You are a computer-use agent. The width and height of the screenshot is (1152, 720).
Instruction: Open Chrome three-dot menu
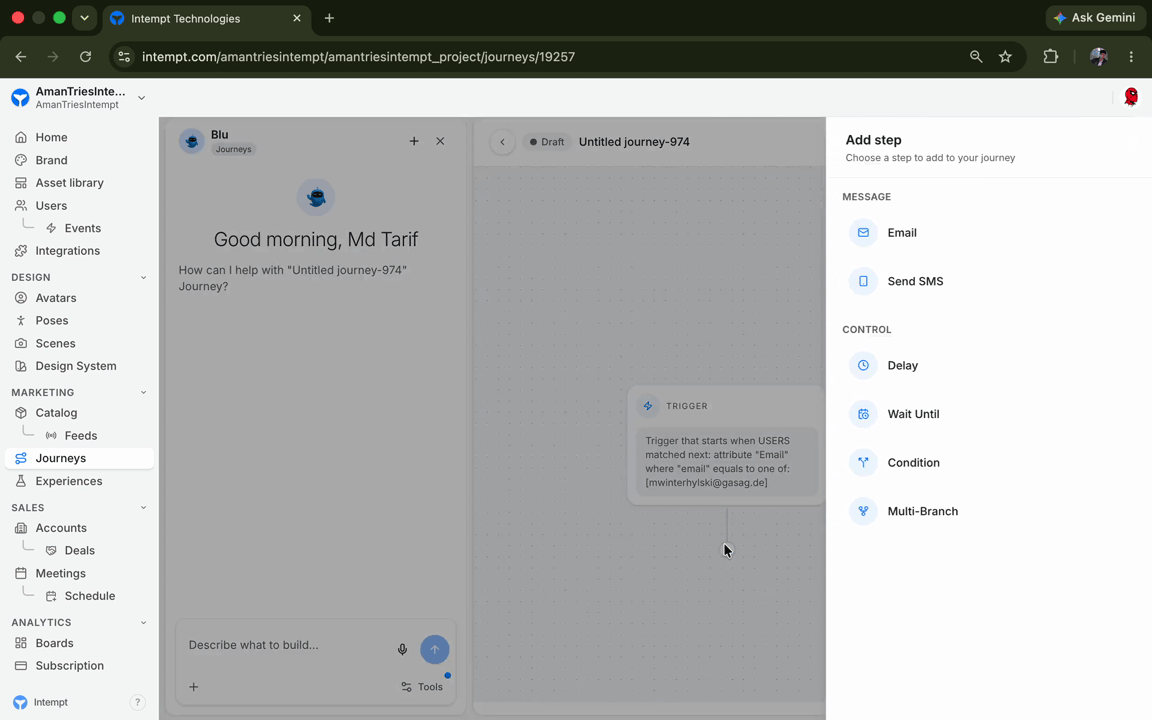point(1131,57)
